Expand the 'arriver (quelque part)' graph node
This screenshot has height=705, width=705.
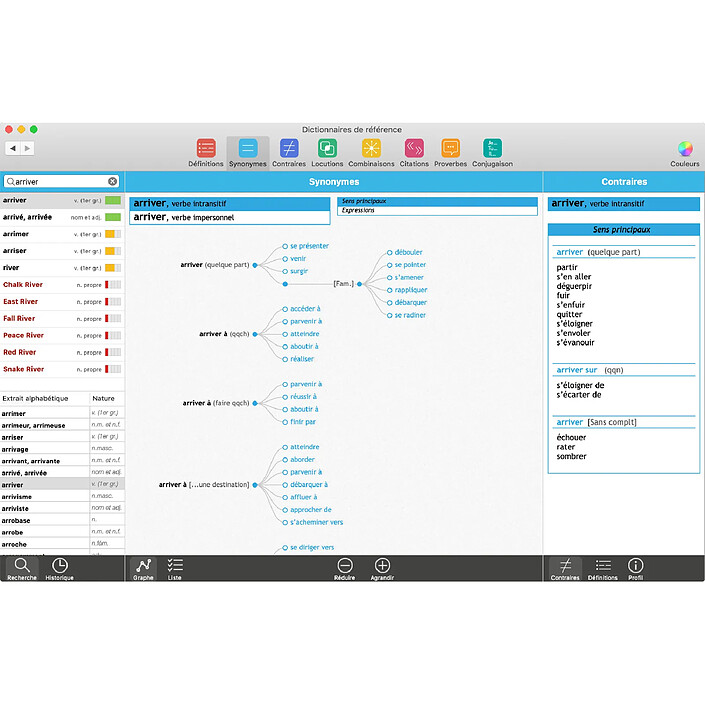[x=255, y=265]
